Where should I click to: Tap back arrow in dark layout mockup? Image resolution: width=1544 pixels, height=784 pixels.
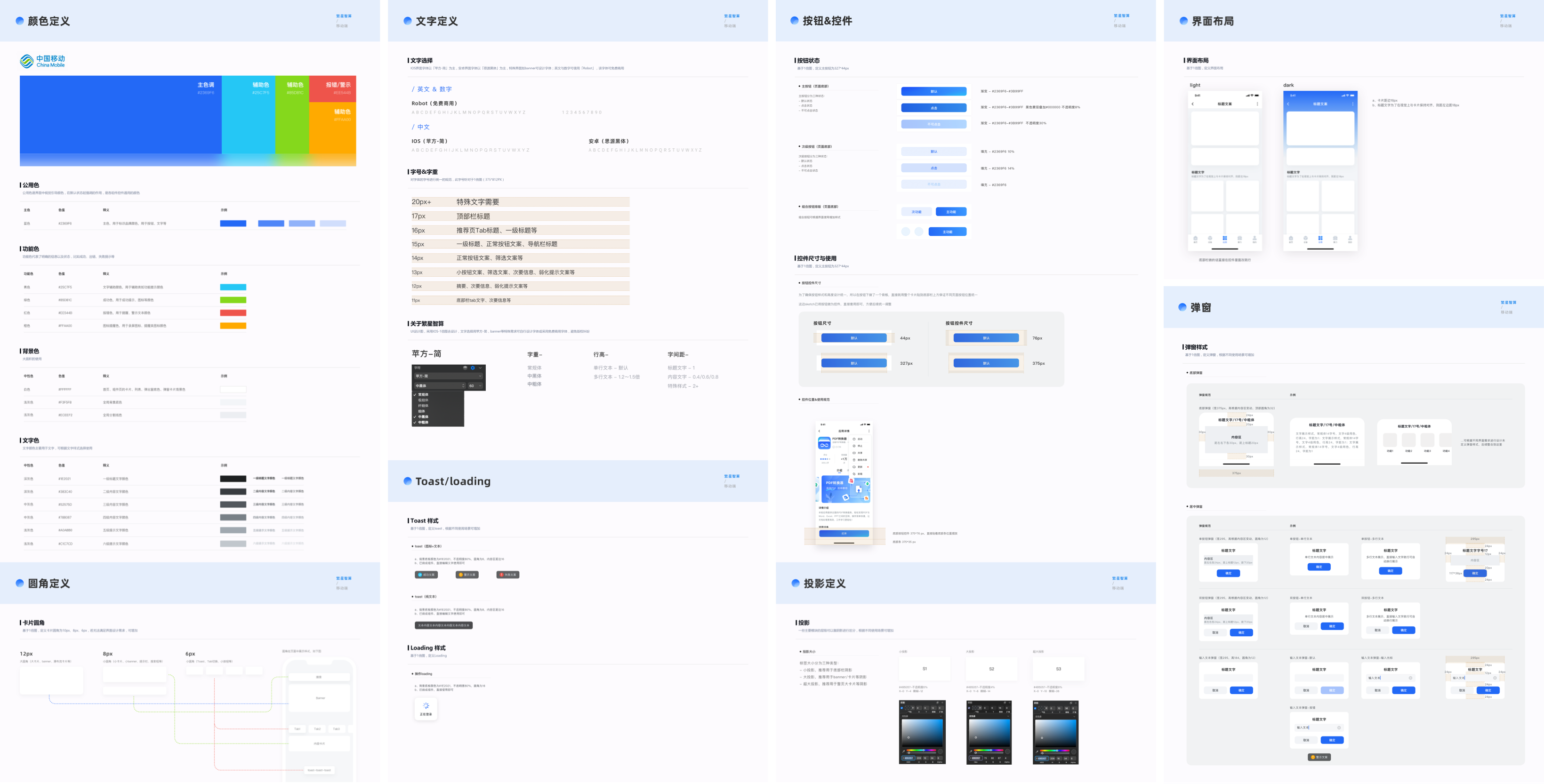pyautogui.click(x=1288, y=104)
